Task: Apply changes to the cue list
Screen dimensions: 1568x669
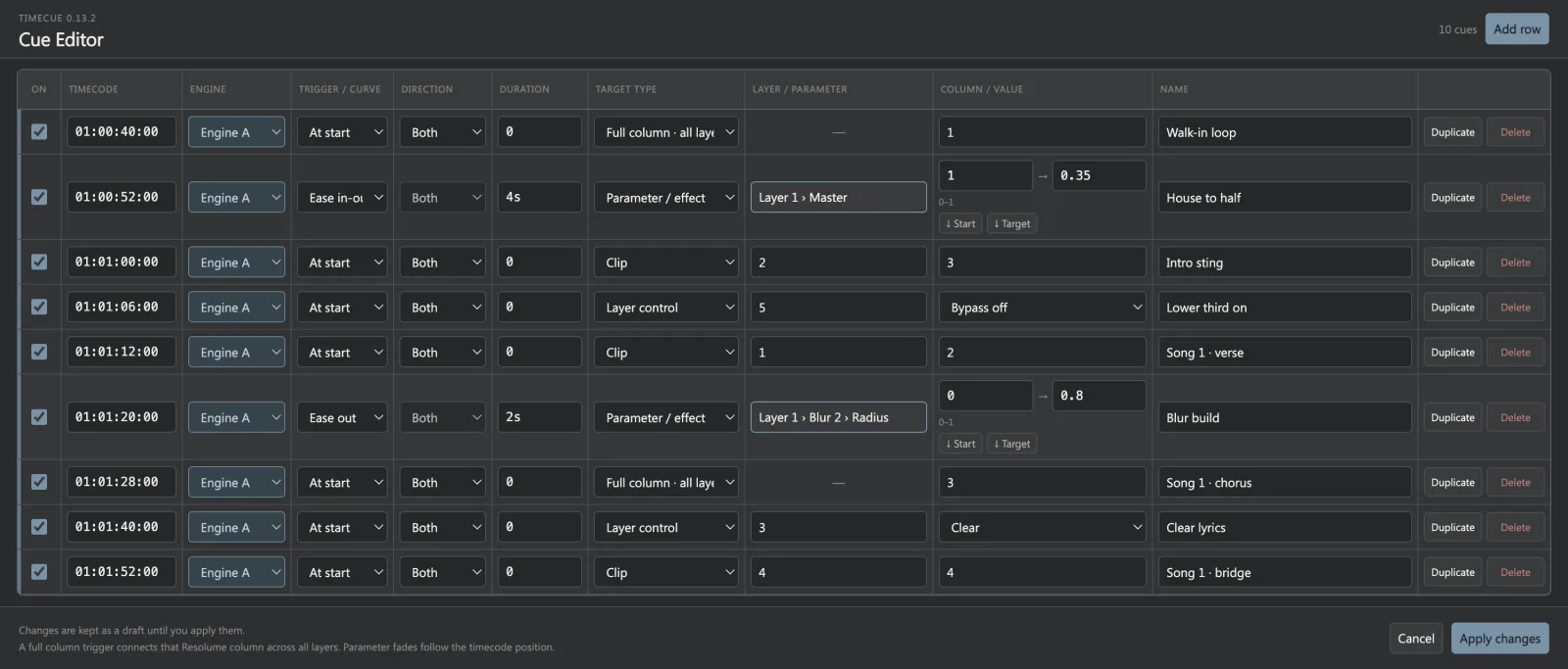Action: (1499, 639)
